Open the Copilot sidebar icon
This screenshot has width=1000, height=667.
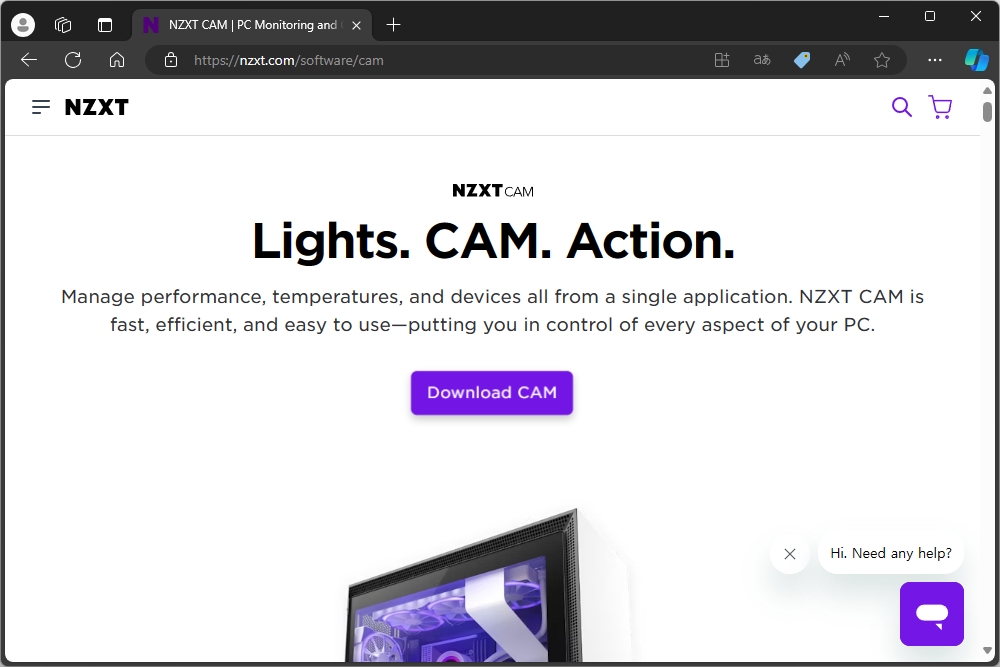(x=976, y=60)
